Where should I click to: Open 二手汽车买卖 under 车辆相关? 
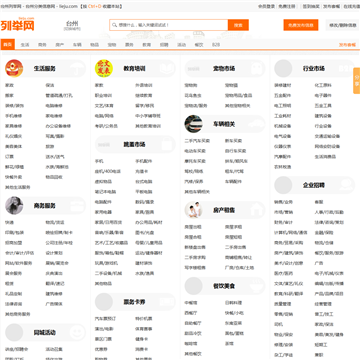[x=197, y=141]
